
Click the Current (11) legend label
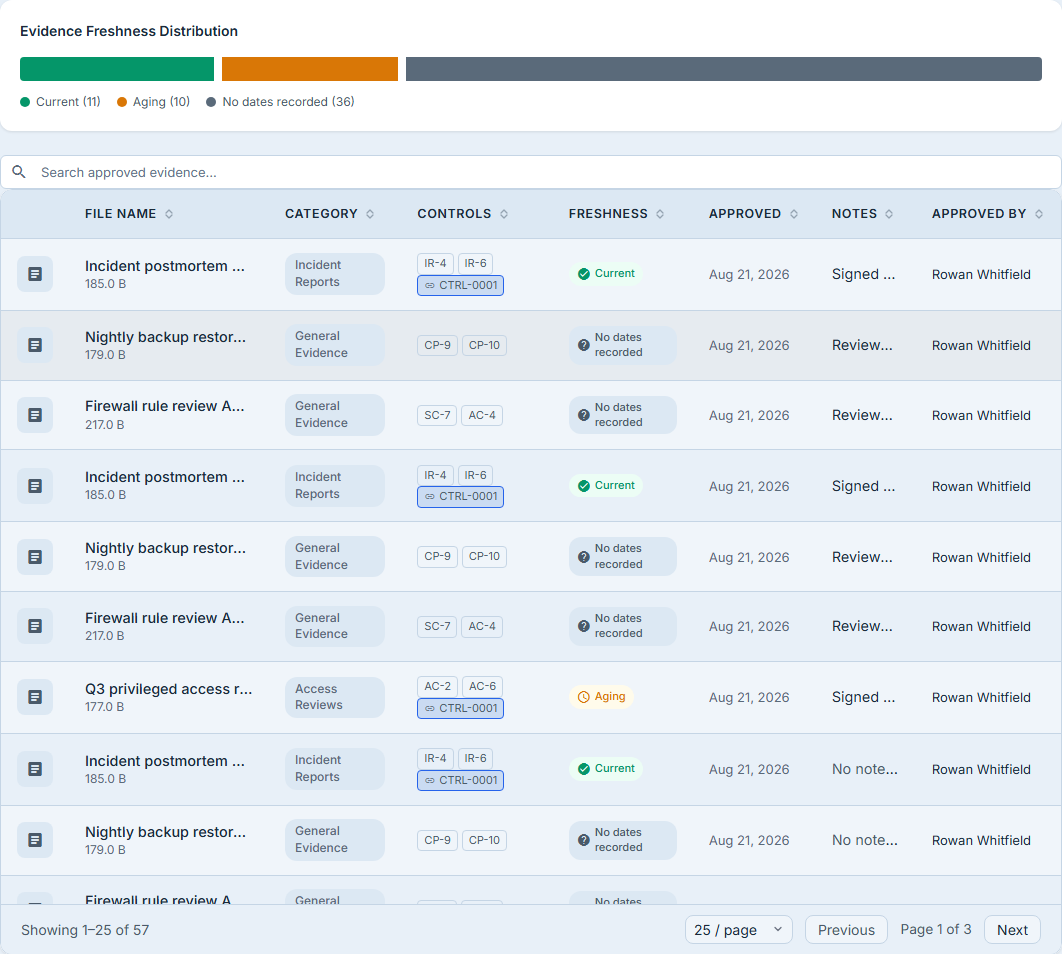pyautogui.click(x=68, y=102)
